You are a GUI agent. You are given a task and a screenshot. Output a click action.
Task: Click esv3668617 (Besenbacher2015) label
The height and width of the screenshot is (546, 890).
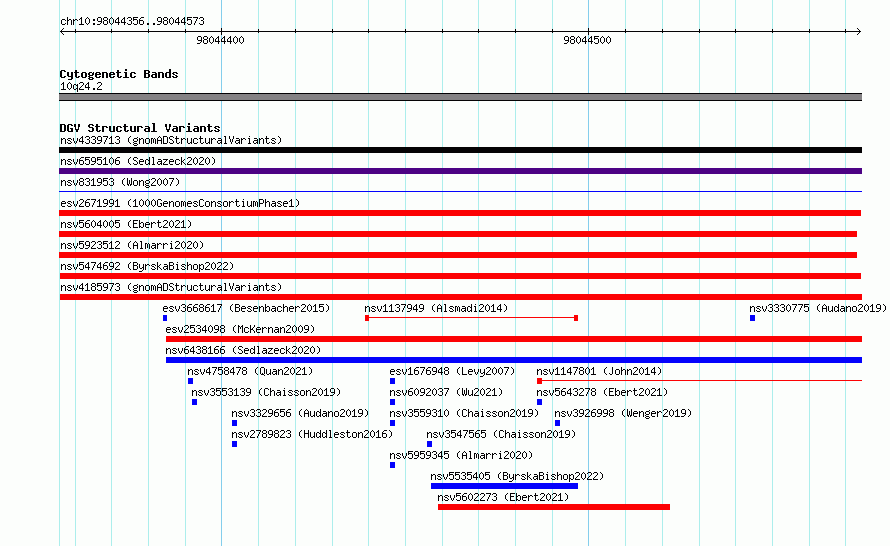click(x=246, y=308)
